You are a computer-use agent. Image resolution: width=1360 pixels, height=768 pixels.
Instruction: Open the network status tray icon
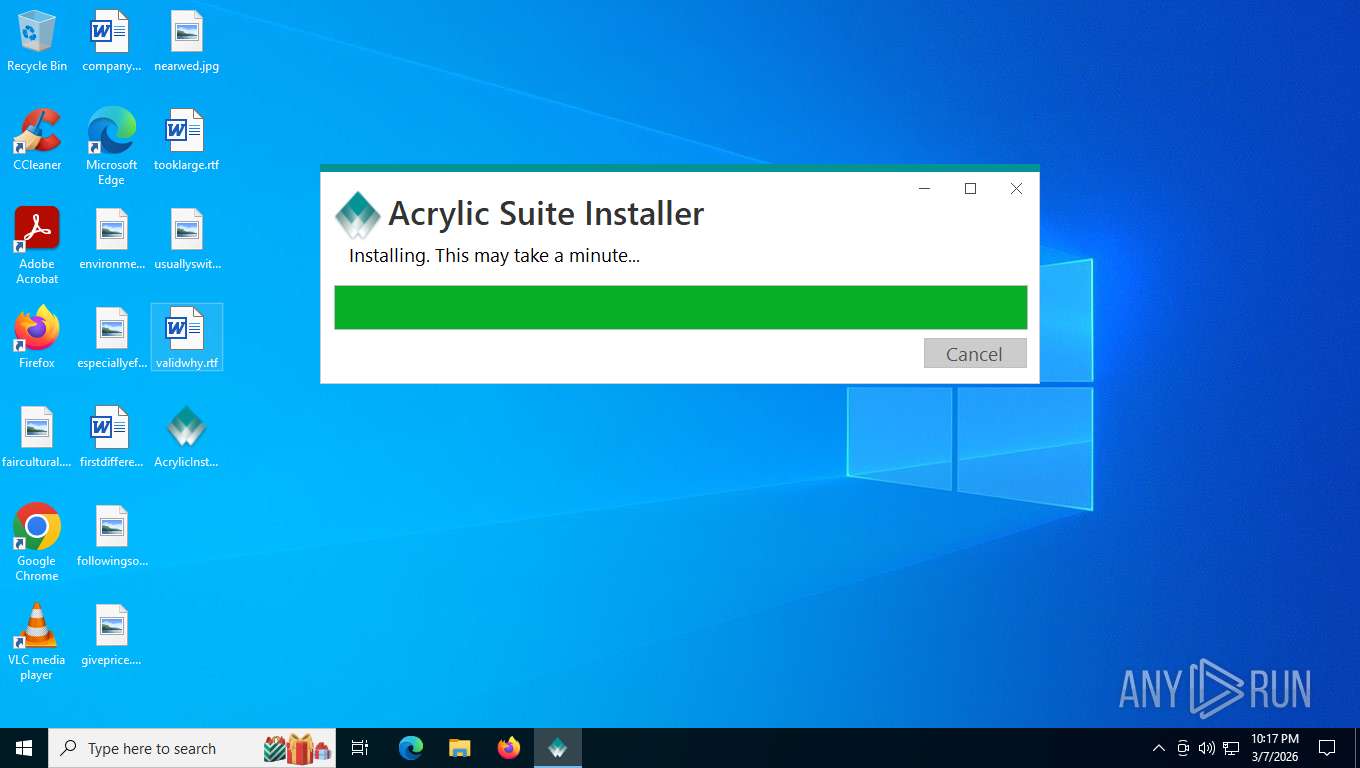[x=1231, y=748]
